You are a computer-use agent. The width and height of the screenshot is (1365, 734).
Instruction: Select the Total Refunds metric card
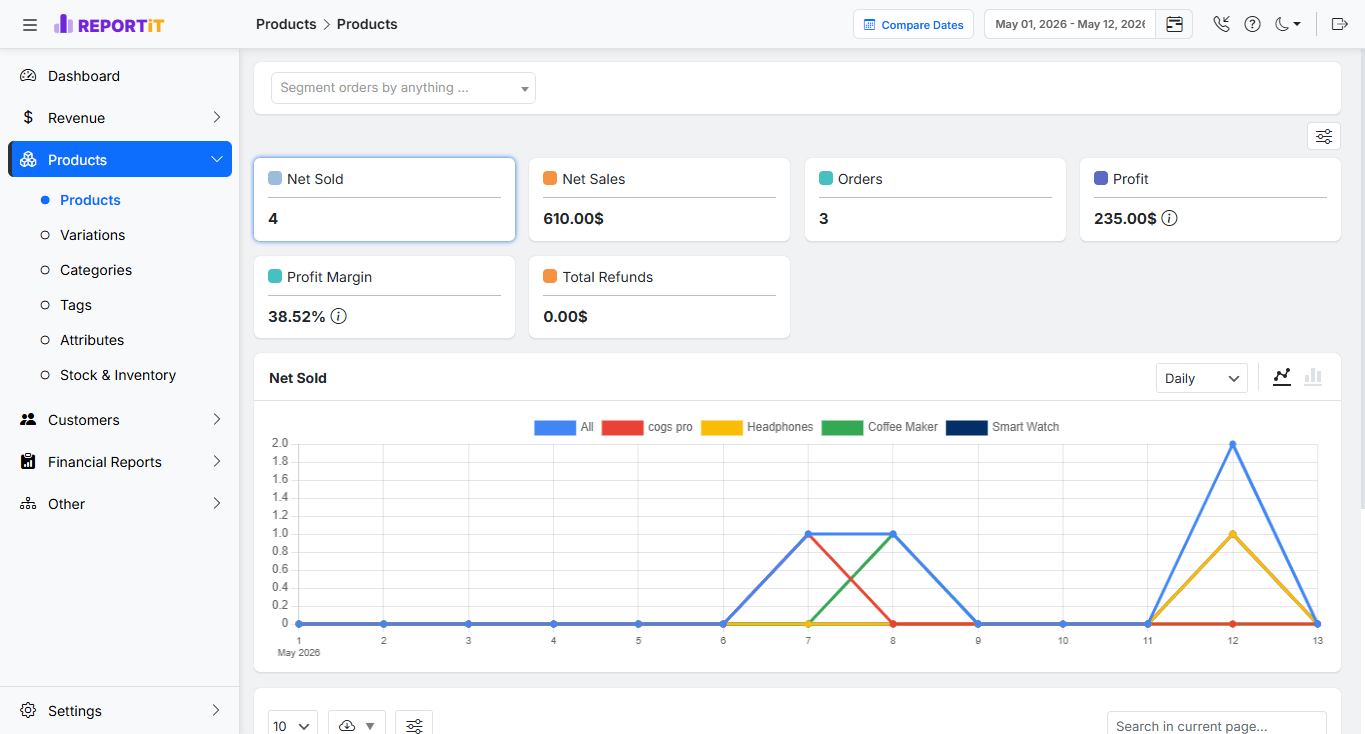660,297
